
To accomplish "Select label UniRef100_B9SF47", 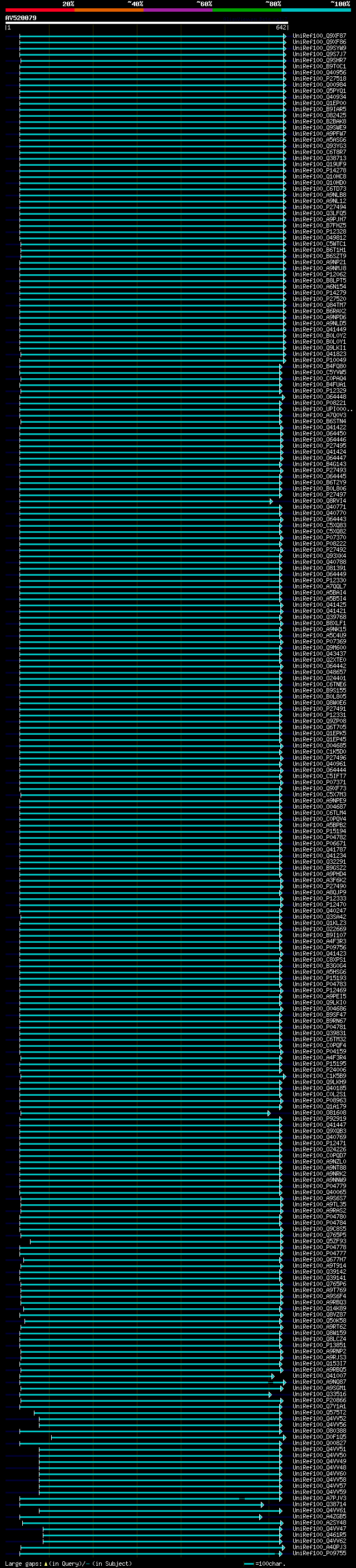I will [x=319, y=1015].
